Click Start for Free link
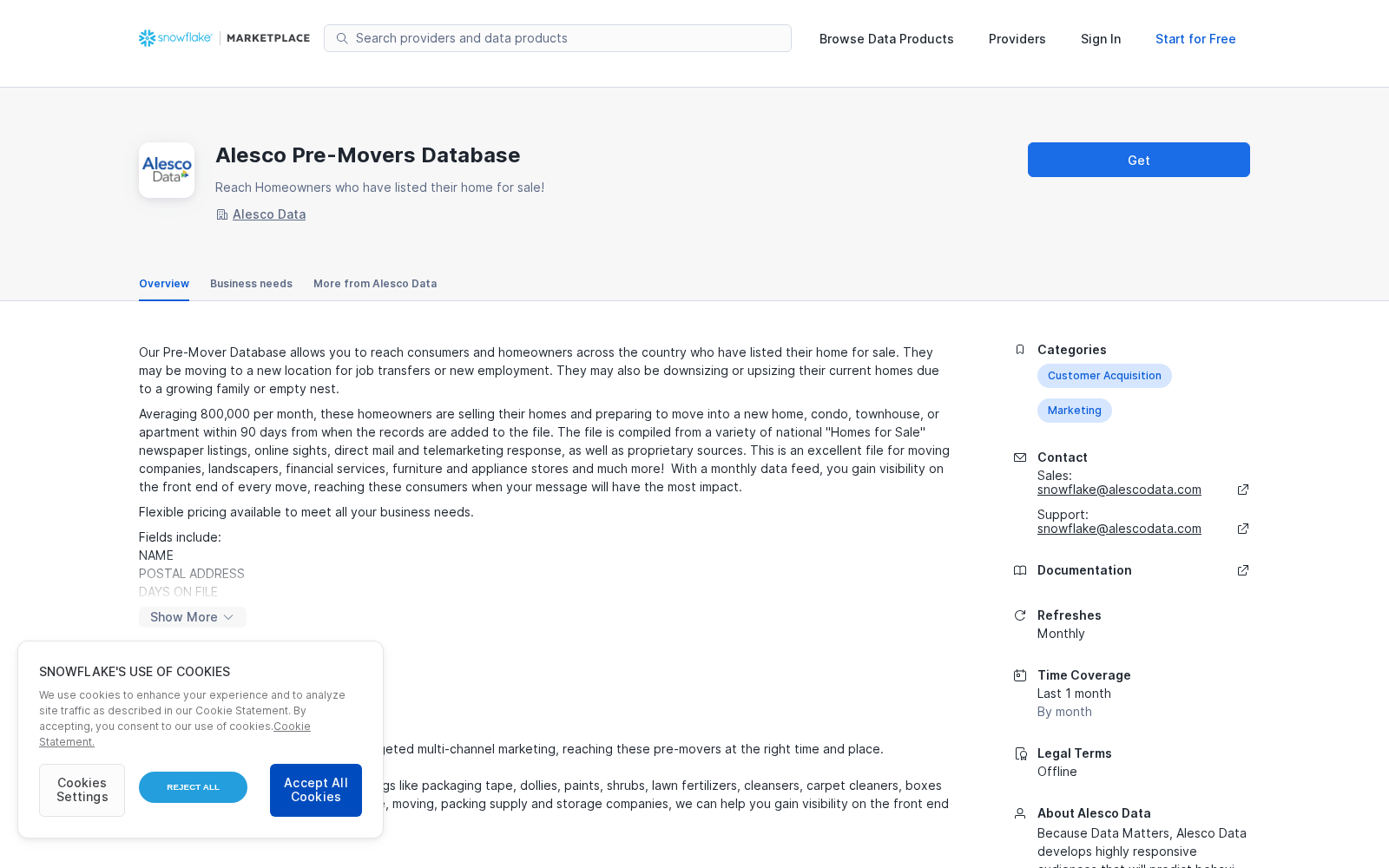1389x868 pixels. pyautogui.click(x=1195, y=39)
